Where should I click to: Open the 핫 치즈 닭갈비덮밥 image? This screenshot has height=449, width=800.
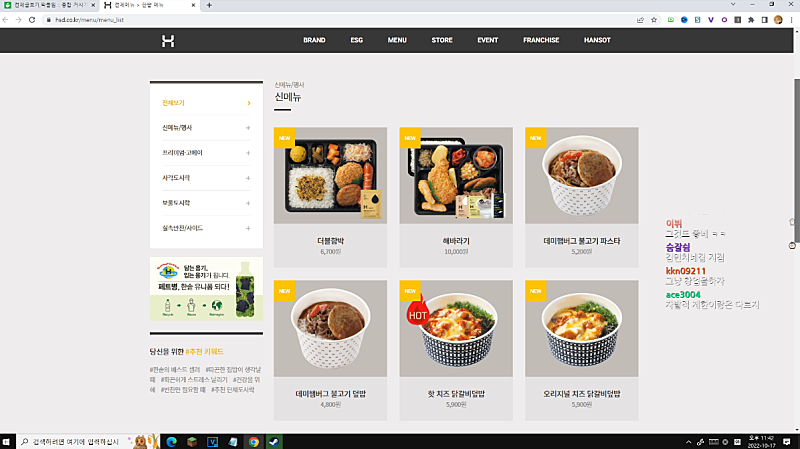pos(456,329)
